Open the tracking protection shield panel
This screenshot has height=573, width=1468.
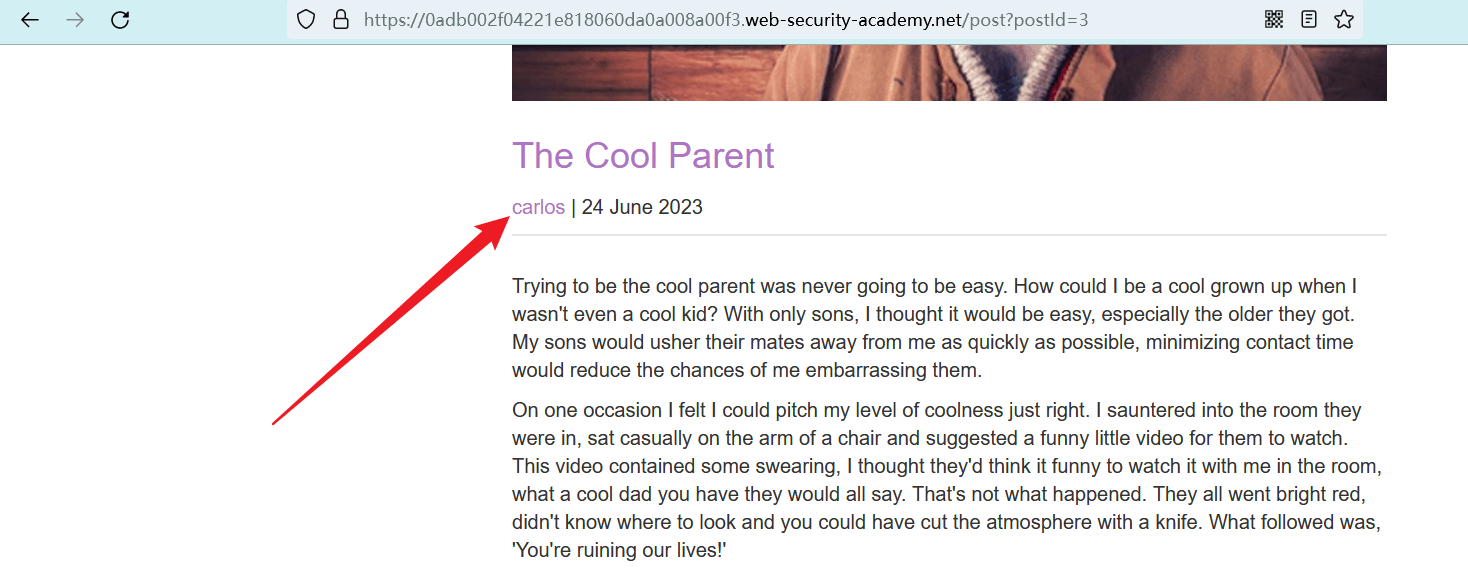tap(307, 20)
